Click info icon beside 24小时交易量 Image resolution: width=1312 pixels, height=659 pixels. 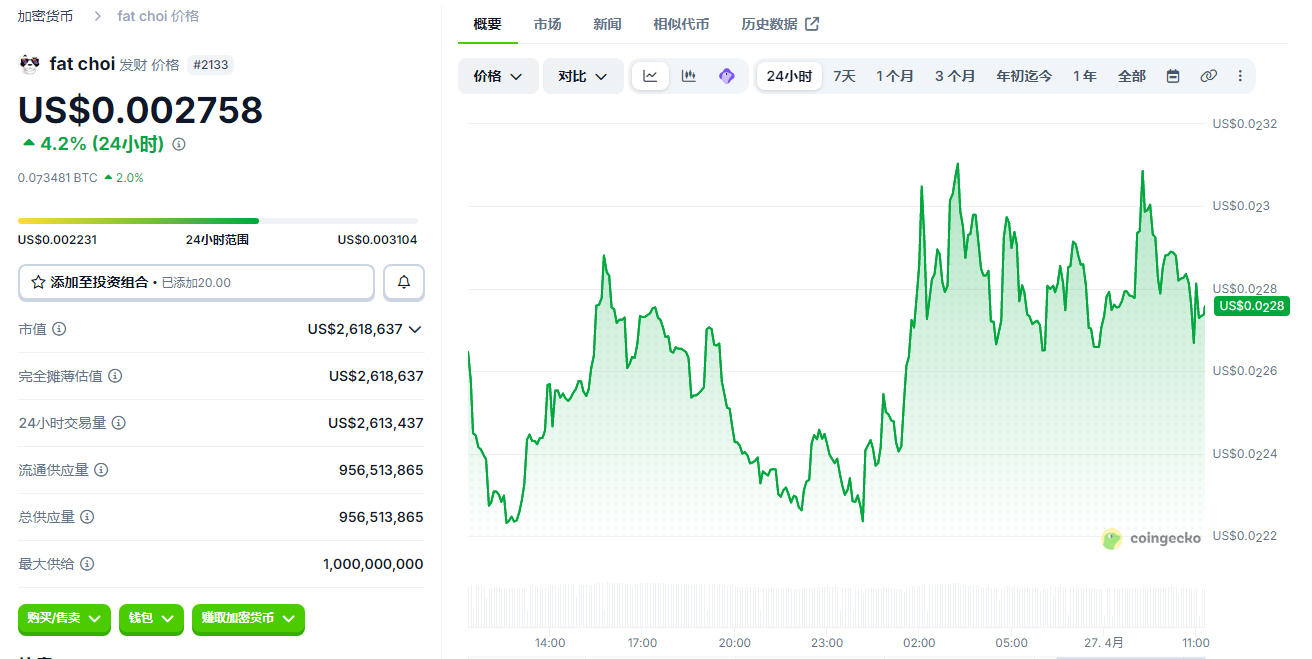pos(119,423)
